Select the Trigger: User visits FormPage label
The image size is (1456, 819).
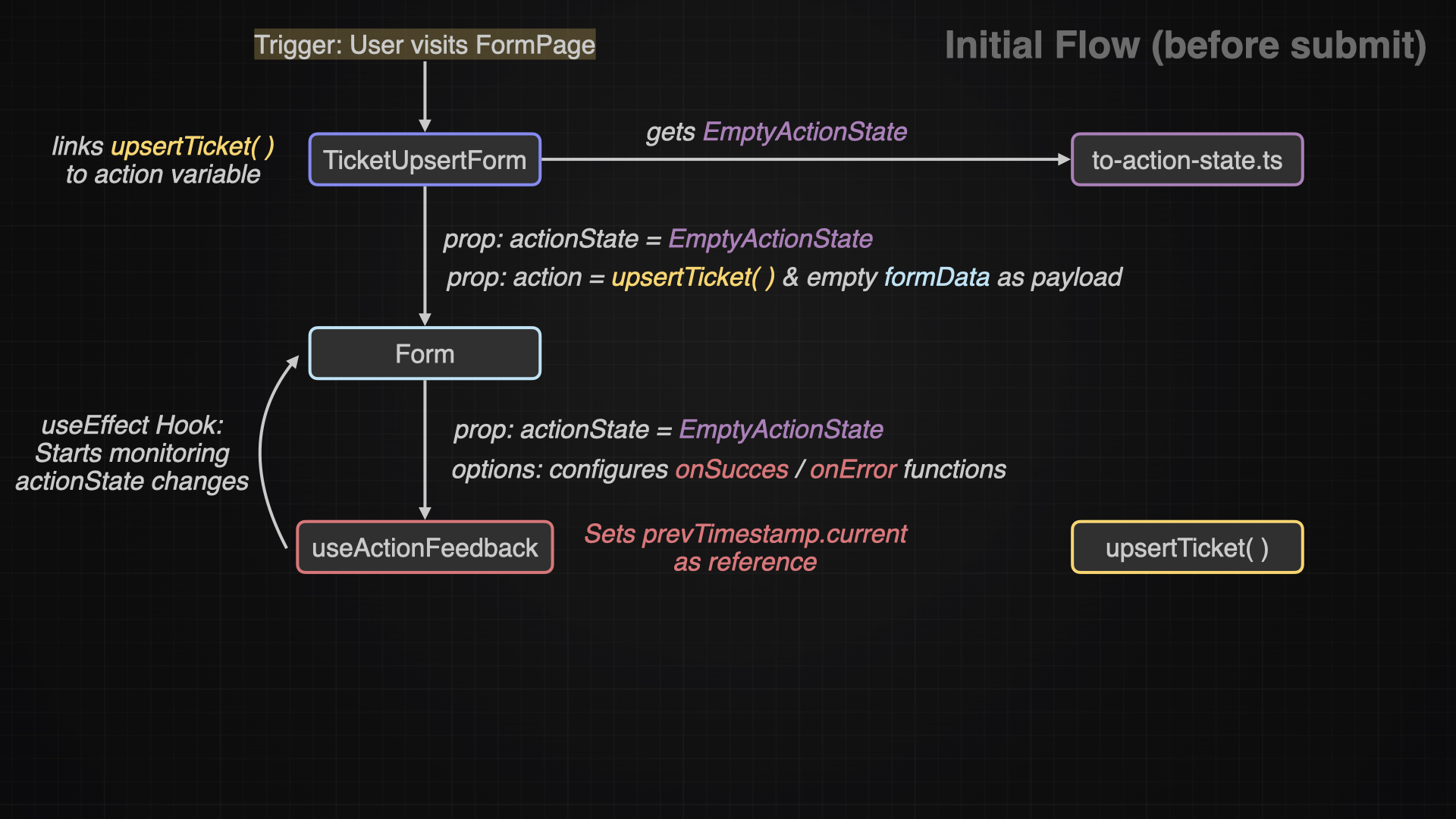(425, 45)
